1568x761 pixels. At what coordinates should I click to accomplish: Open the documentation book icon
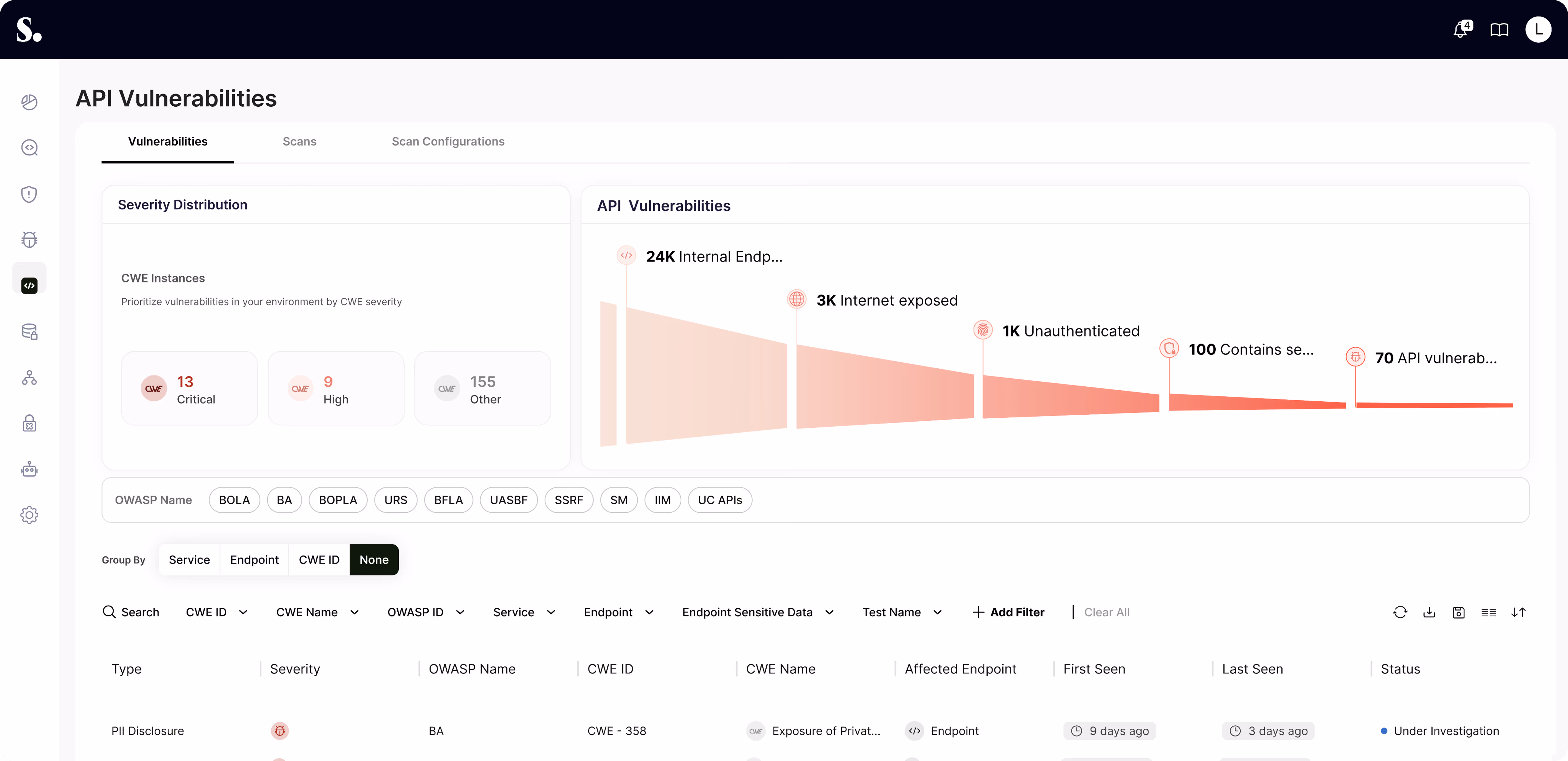(x=1499, y=29)
